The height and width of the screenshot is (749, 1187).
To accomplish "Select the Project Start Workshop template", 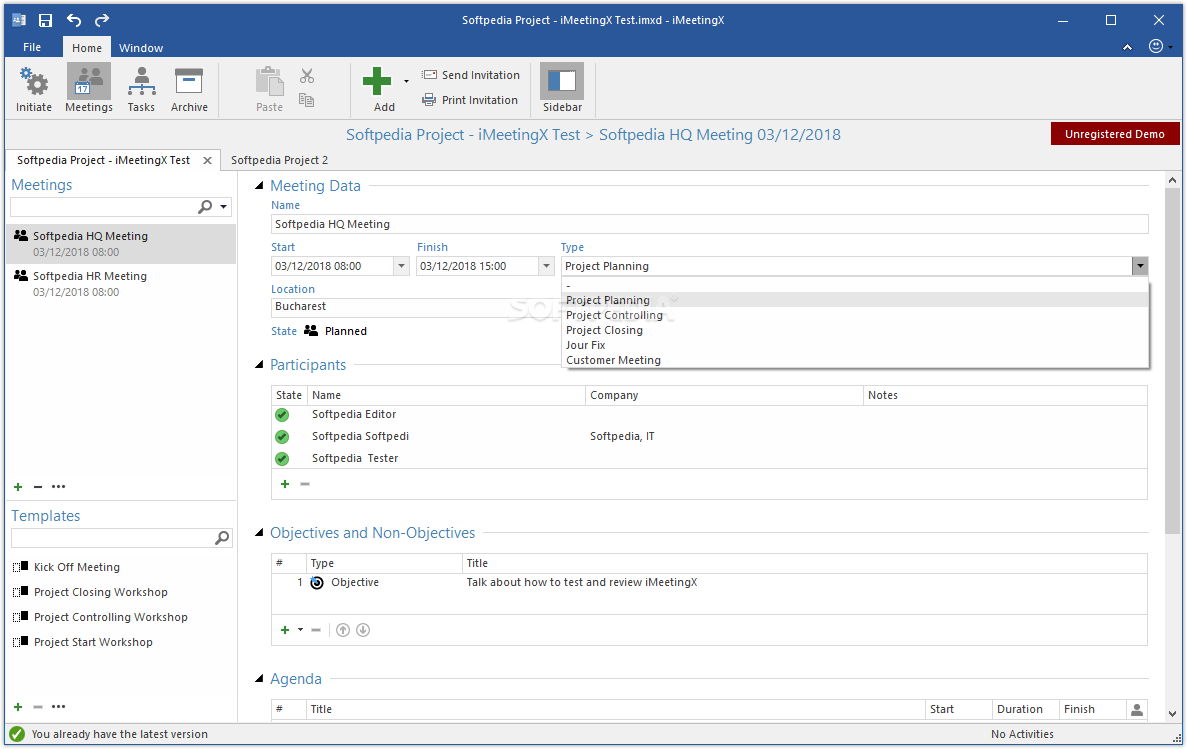I will [x=93, y=642].
